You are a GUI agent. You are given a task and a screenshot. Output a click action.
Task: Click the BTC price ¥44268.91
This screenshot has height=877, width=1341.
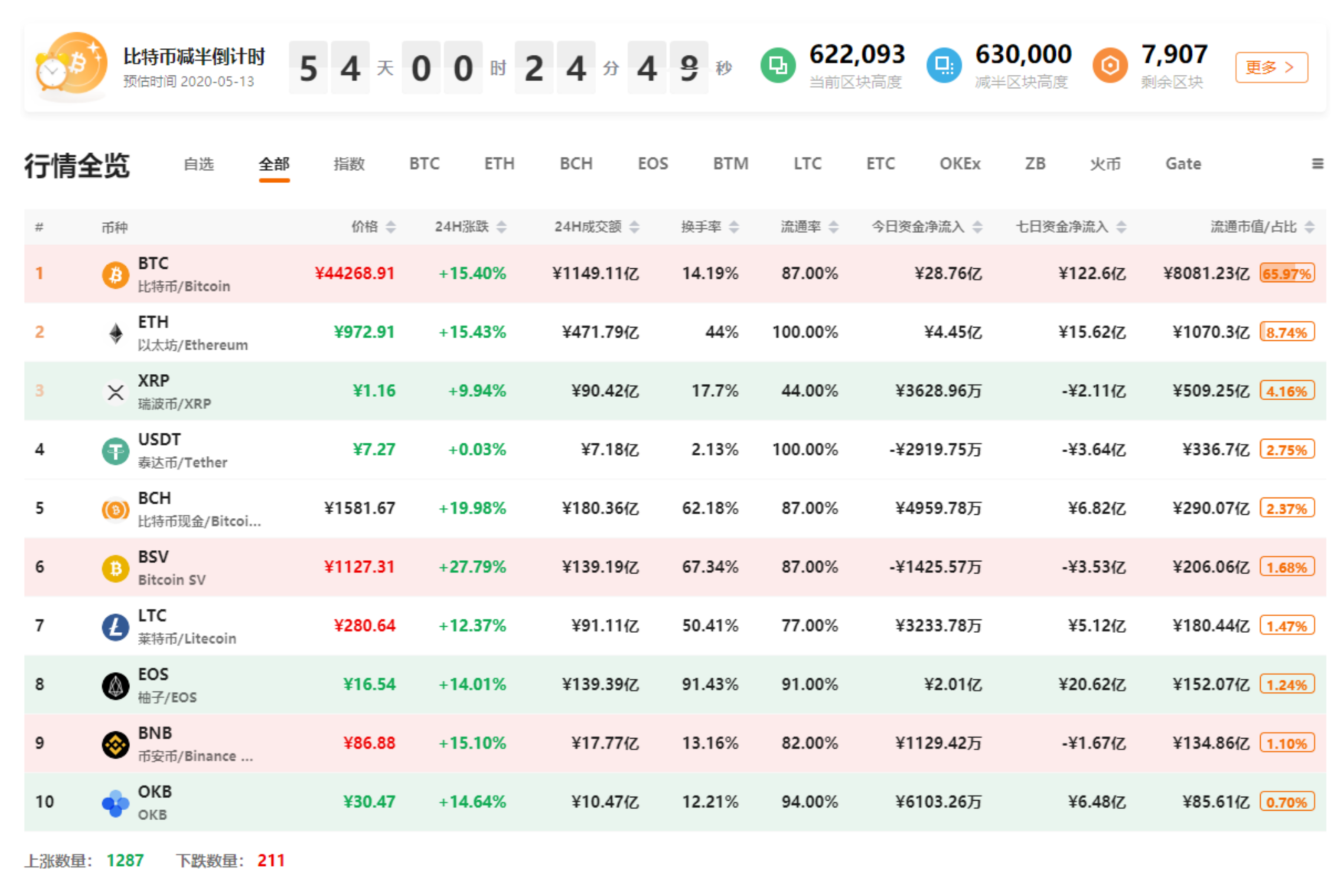click(x=355, y=273)
